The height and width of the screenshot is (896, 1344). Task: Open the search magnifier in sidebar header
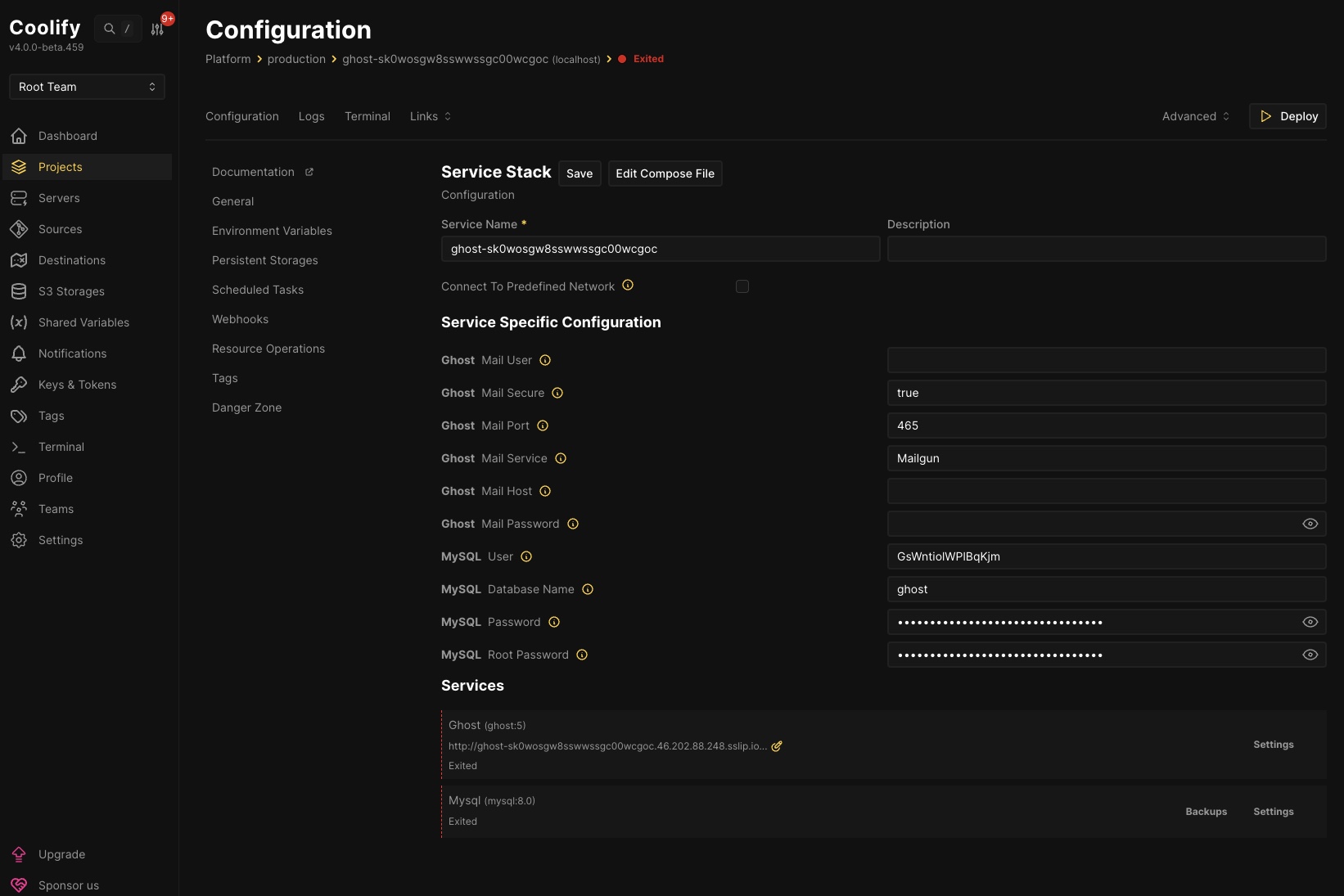[x=109, y=29]
